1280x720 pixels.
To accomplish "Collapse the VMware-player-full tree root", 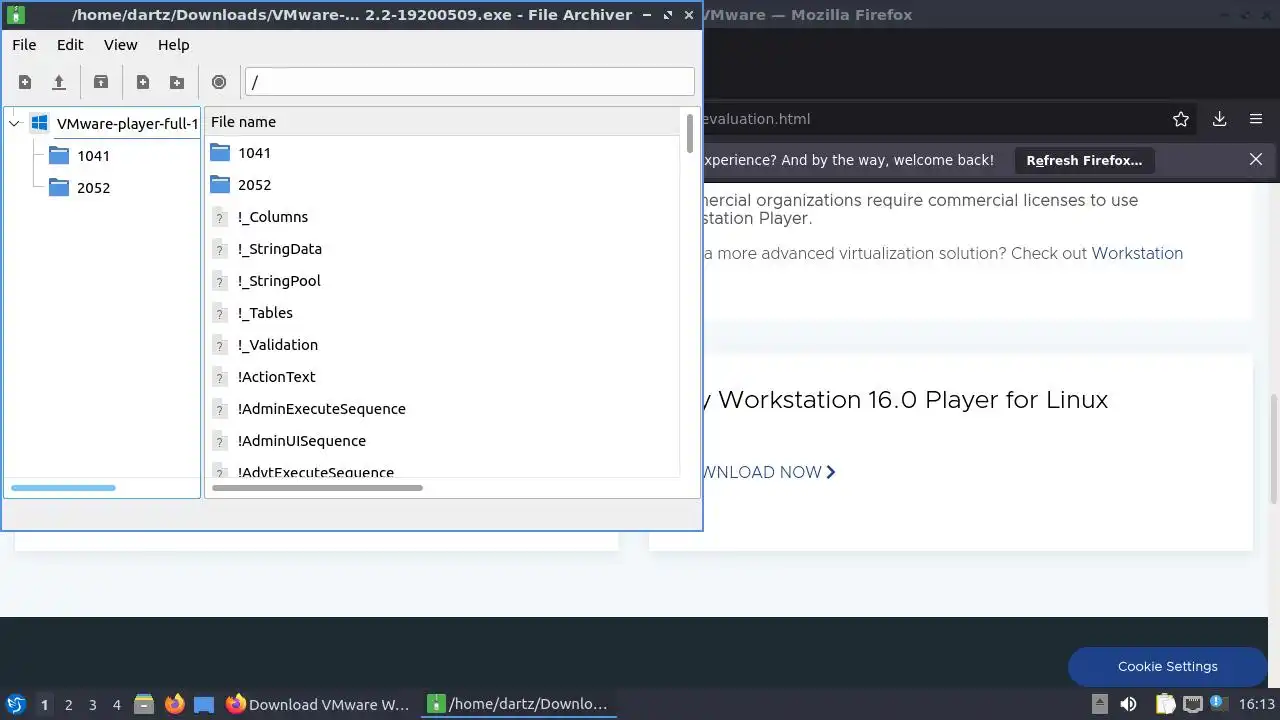I will (x=15, y=124).
